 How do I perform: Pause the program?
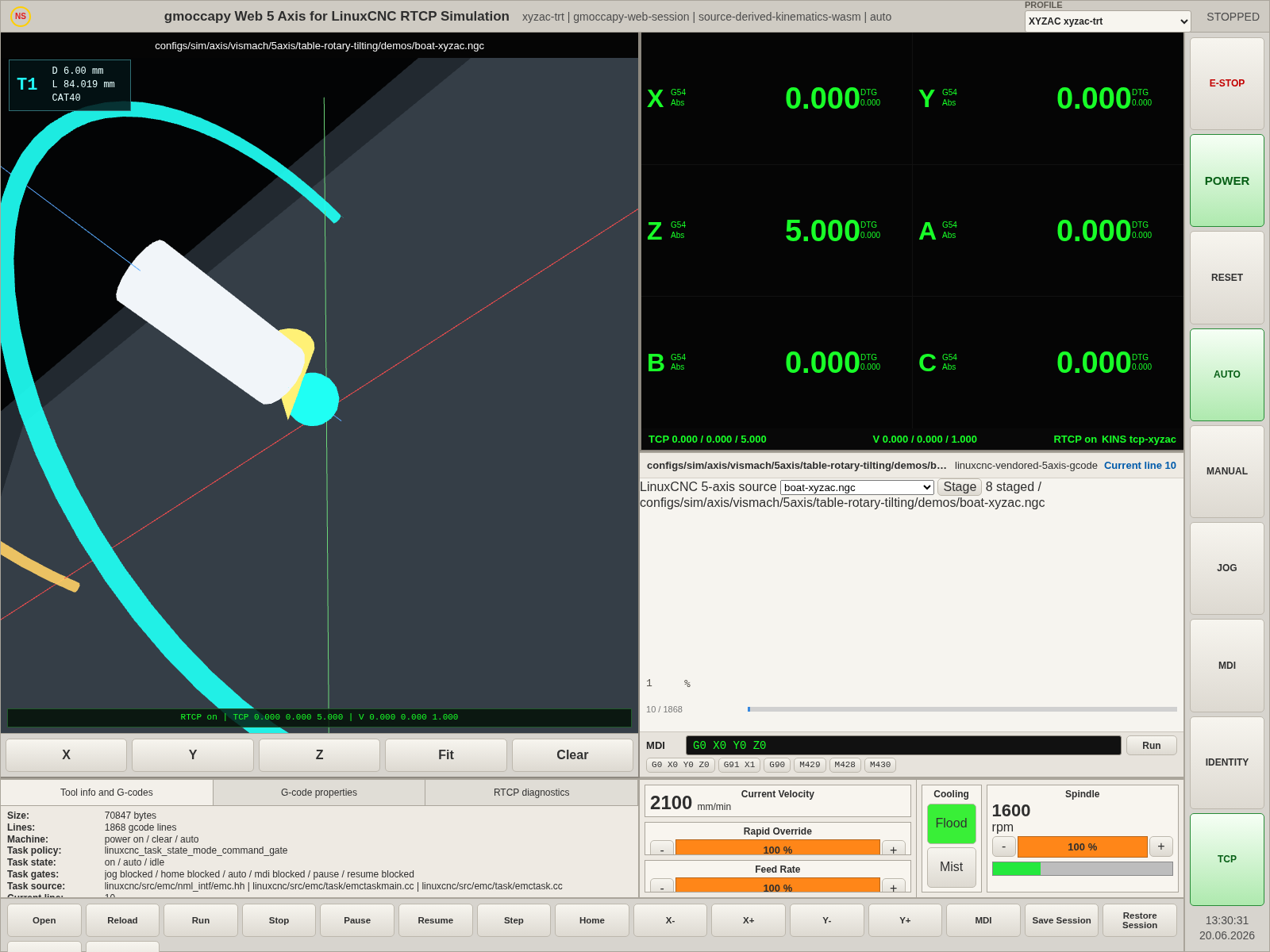(357, 920)
